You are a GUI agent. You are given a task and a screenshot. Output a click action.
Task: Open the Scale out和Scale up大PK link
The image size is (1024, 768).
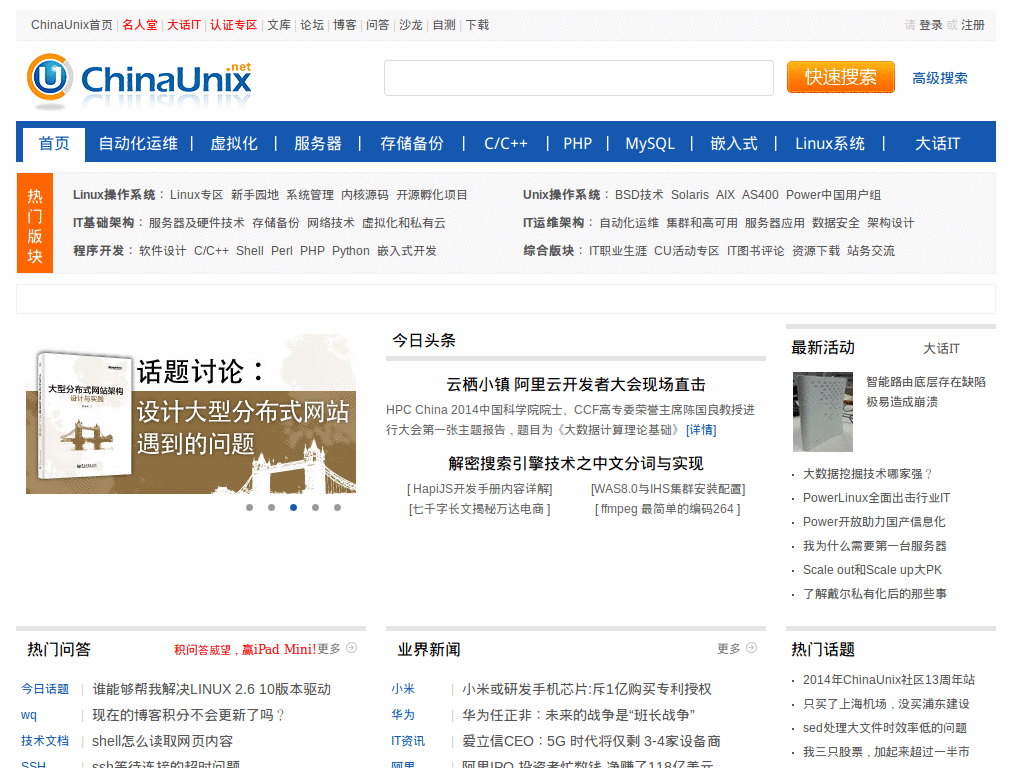point(872,570)
